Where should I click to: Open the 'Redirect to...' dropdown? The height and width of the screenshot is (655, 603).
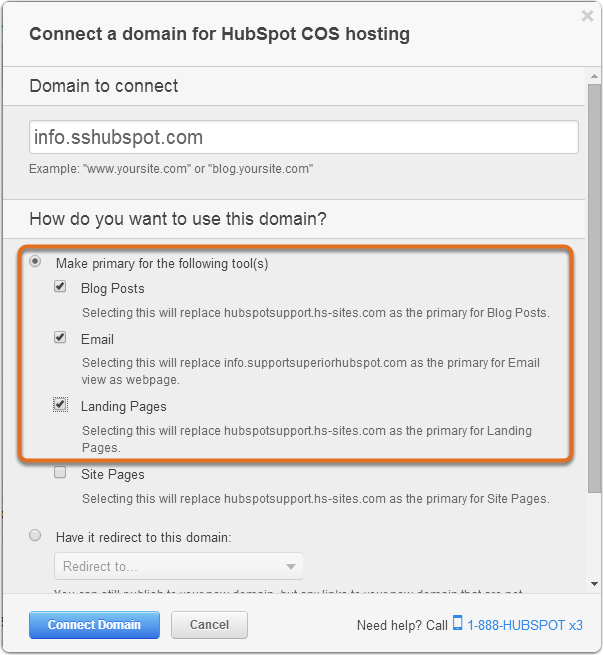coord(179,566)
